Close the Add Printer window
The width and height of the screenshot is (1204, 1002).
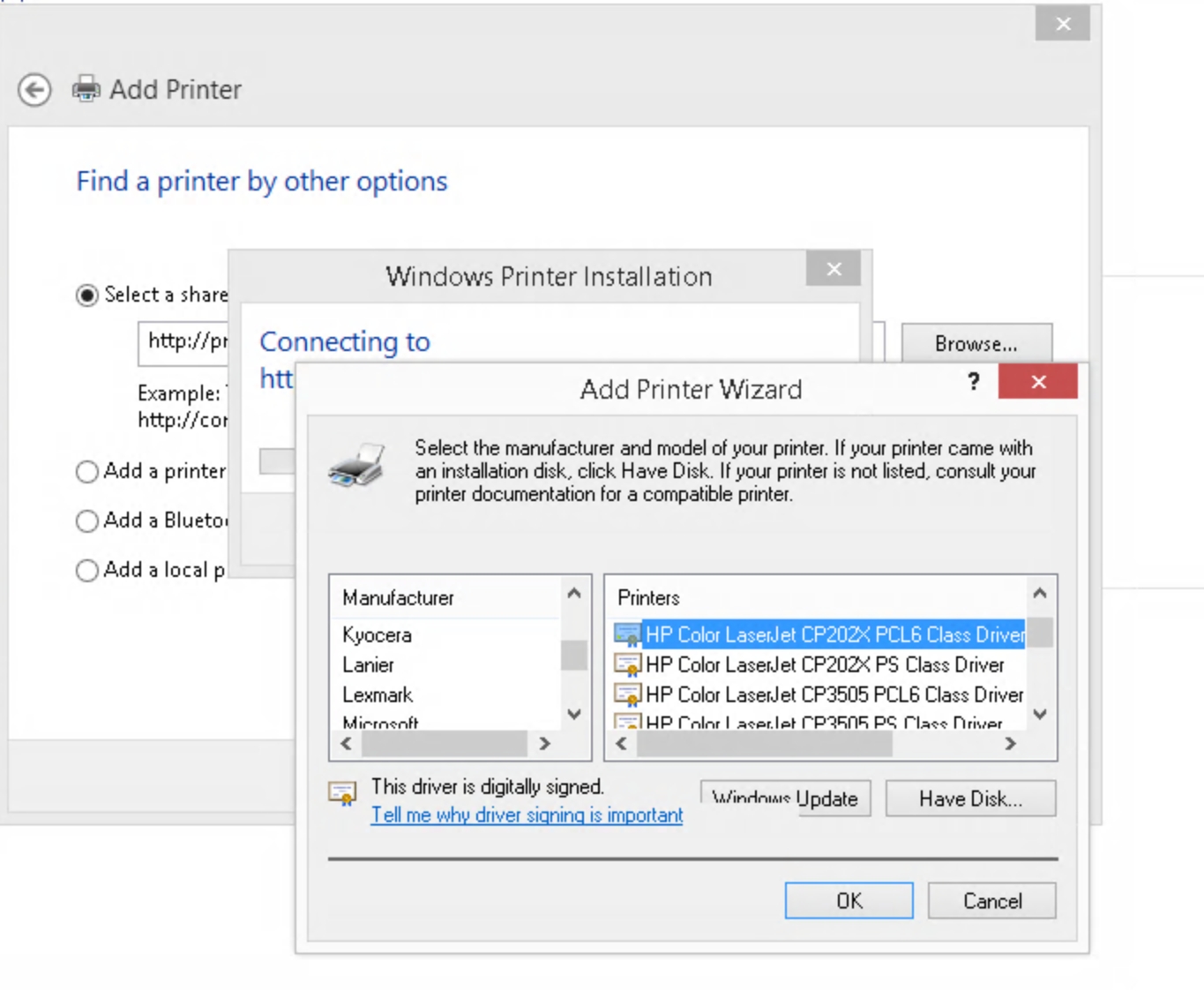(x=1063, y=24)
